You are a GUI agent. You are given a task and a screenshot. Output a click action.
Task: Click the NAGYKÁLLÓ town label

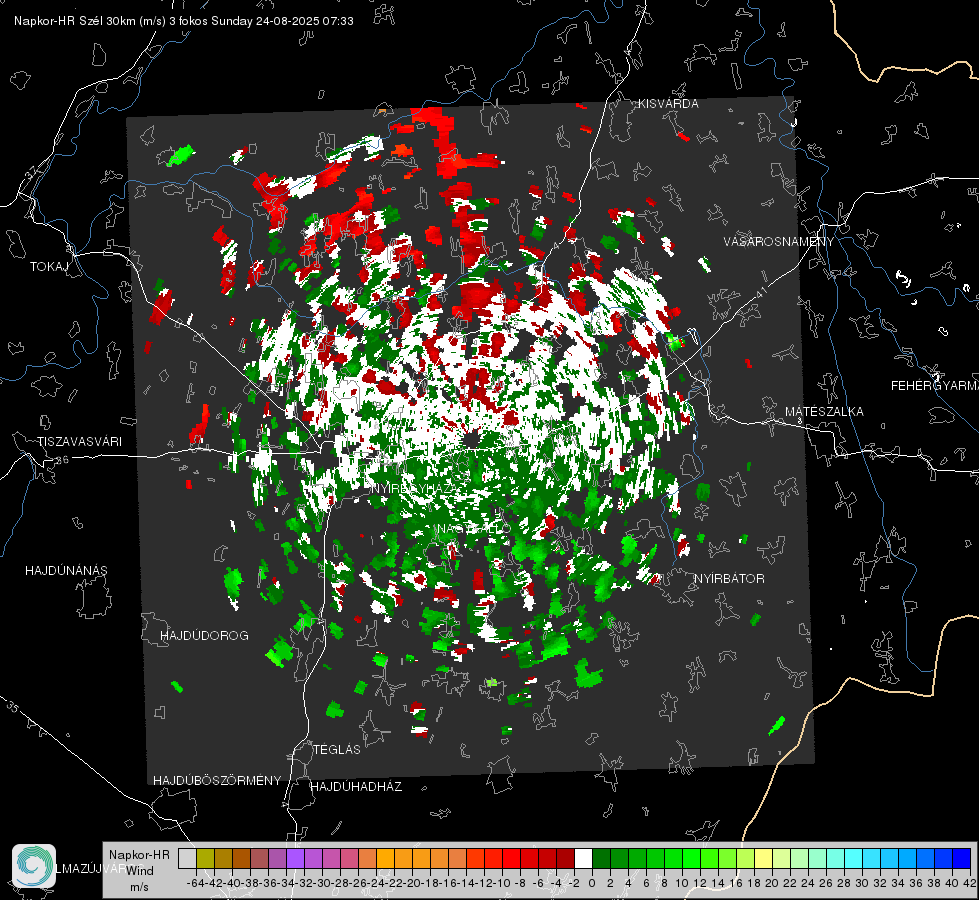474,529
